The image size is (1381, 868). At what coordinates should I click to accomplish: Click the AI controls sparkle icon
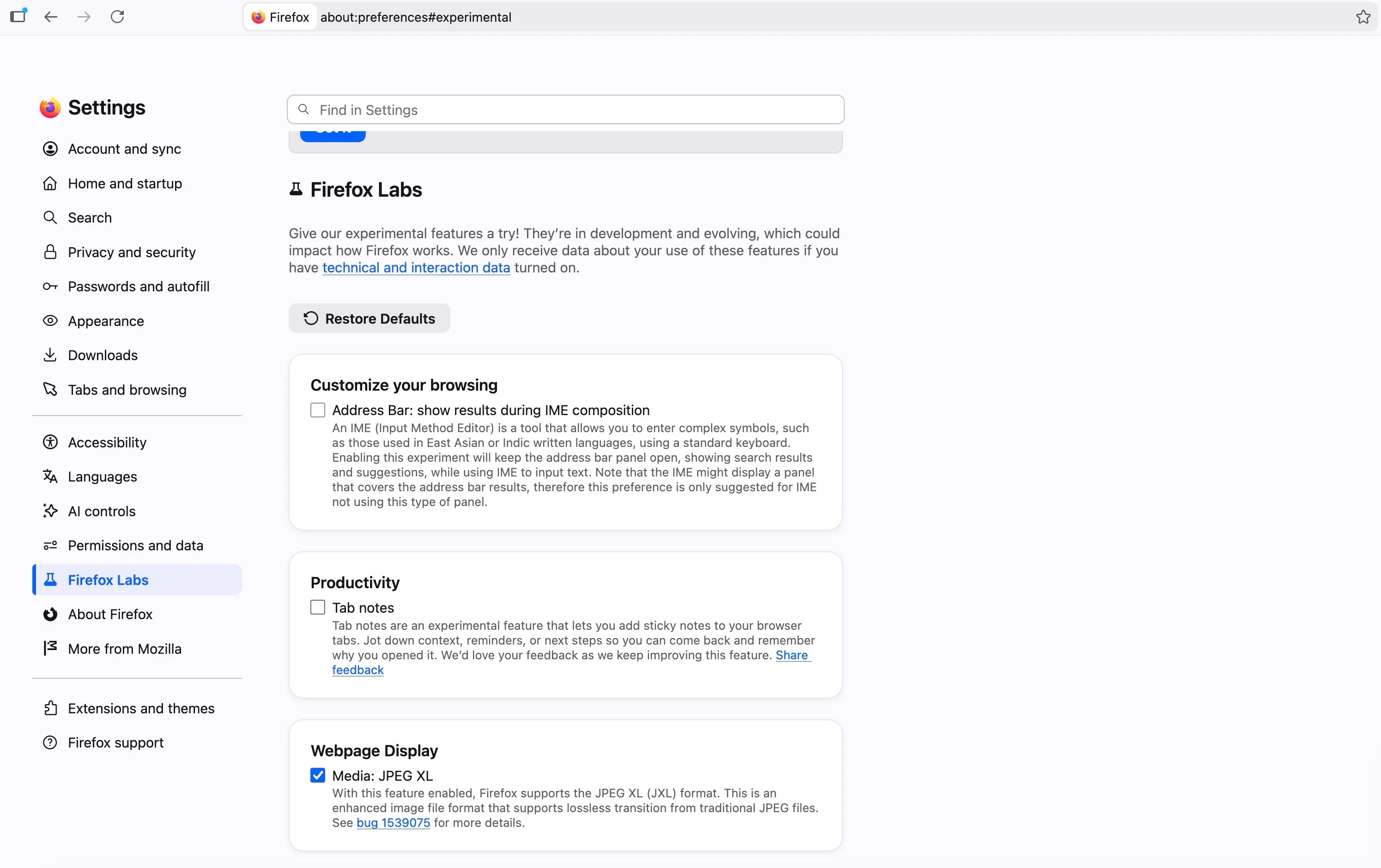50,512
